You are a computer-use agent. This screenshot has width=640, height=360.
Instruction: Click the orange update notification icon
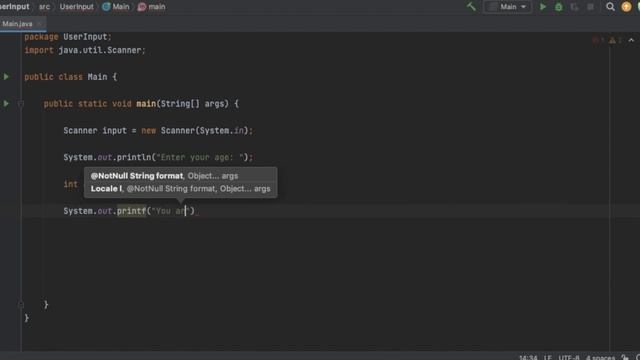(626, 7)
